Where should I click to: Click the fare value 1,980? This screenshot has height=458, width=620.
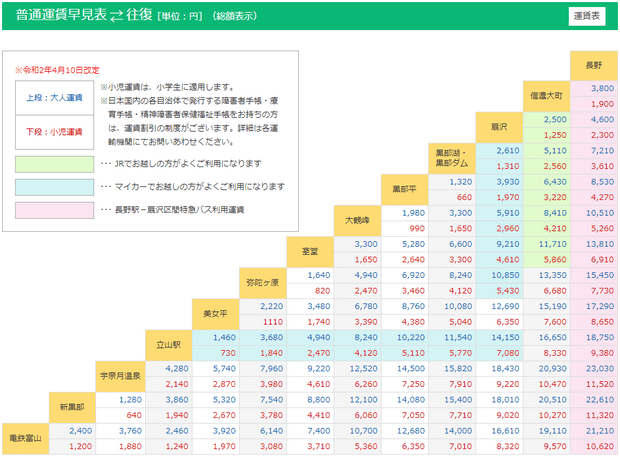pos(414,213)
